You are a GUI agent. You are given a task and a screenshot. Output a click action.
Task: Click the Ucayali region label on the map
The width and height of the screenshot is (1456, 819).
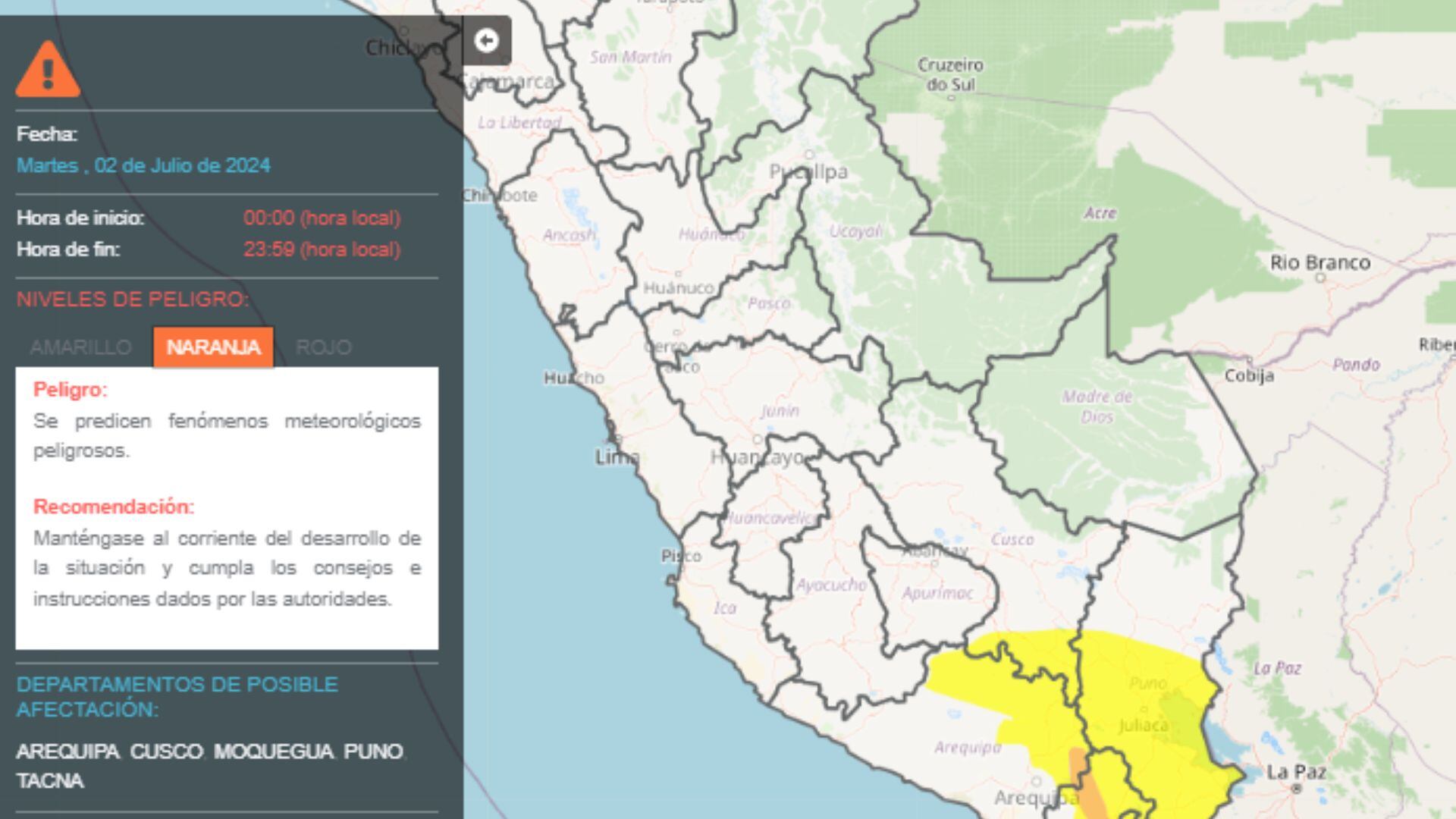pos(856,231)
